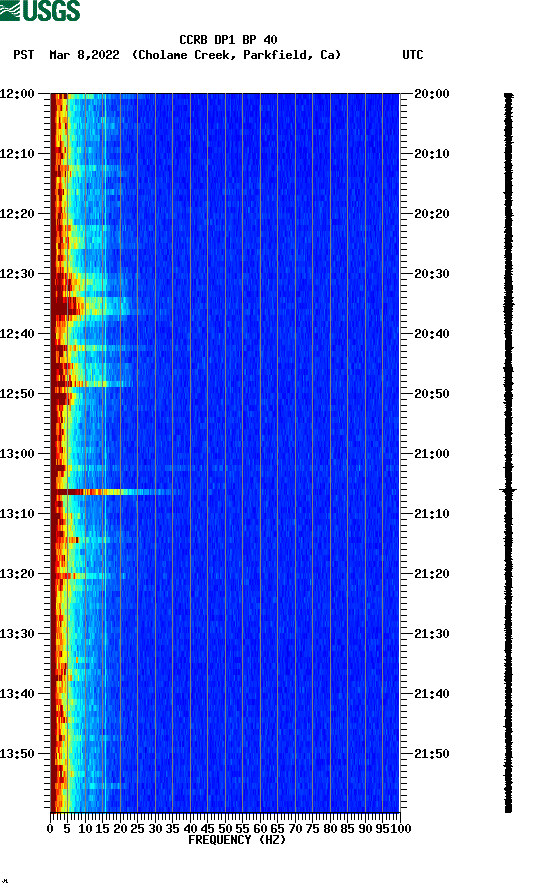
Task: Click the 21:30 UTC time label
Action: coord(432,634)
